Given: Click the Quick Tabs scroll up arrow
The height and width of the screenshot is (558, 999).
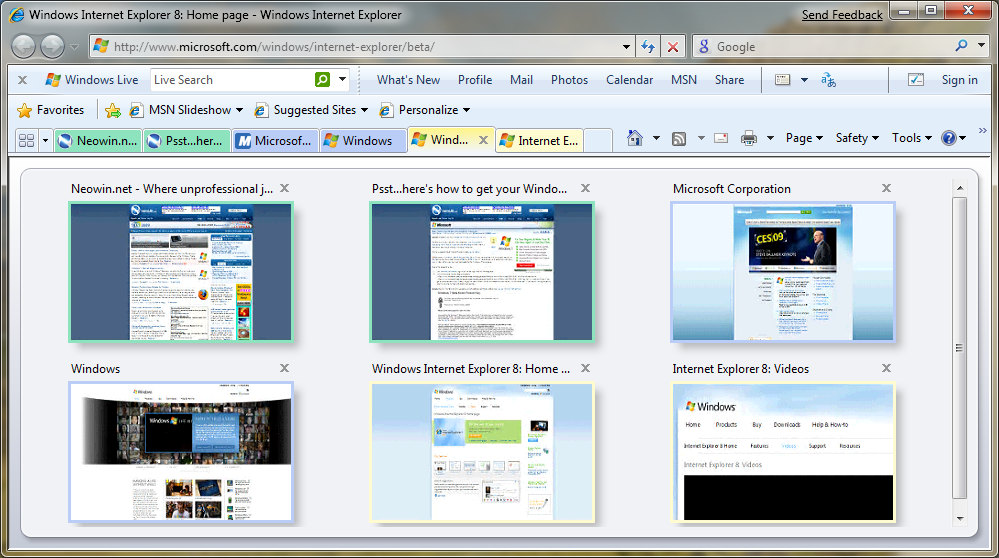Looking at the screenshot, I should pyautogui.click(x=959, y=189).
